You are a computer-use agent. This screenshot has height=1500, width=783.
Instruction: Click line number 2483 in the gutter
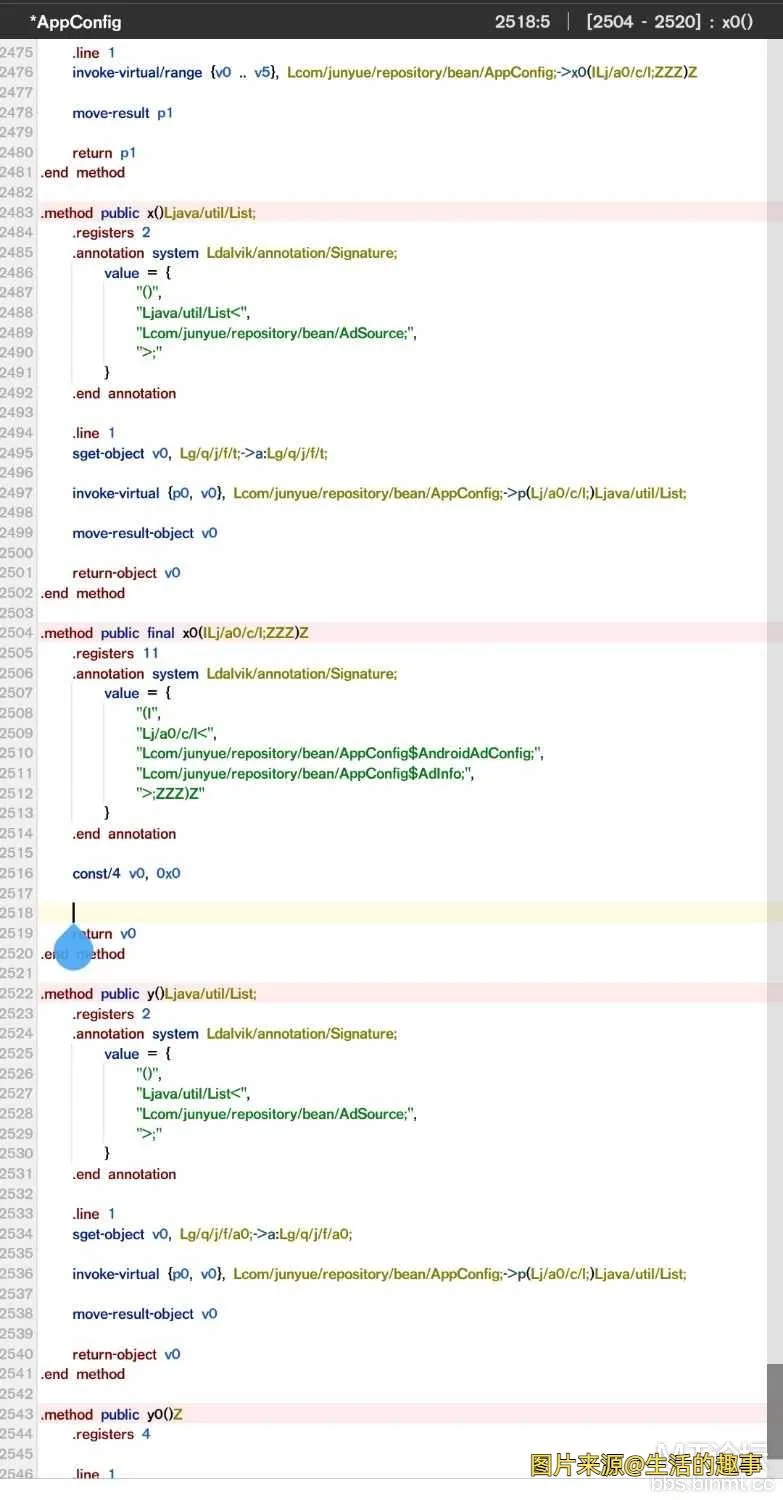(x=17, y=213)
